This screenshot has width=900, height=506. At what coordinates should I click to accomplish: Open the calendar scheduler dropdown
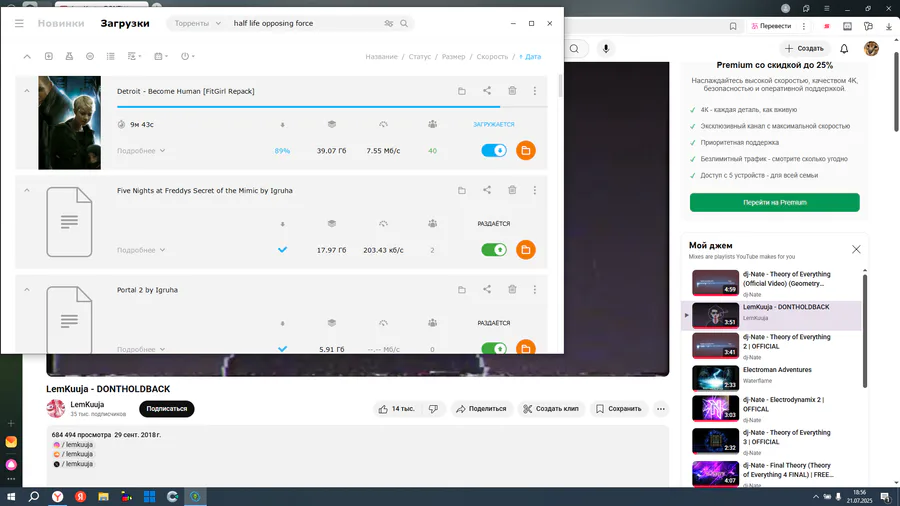pyautogui.click(x=161, y=56)
